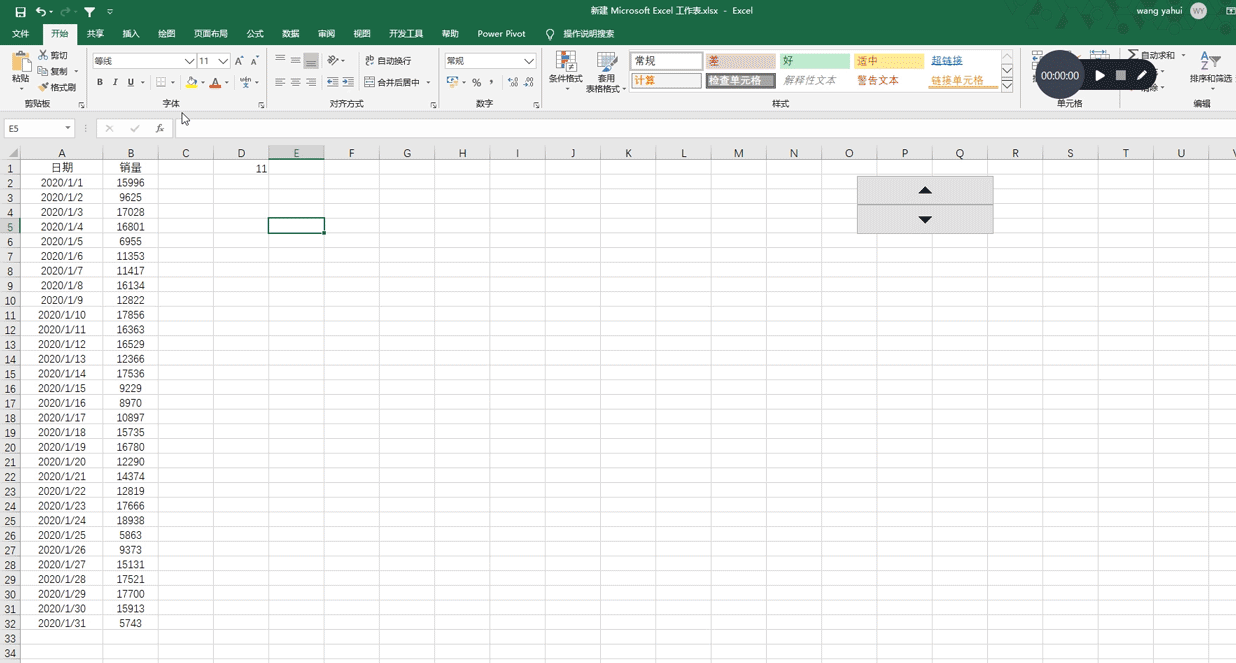Click the accounting number format icon
Image resolution: width=1236 pixels, height=663 pixels.
(x=452, y=82)
